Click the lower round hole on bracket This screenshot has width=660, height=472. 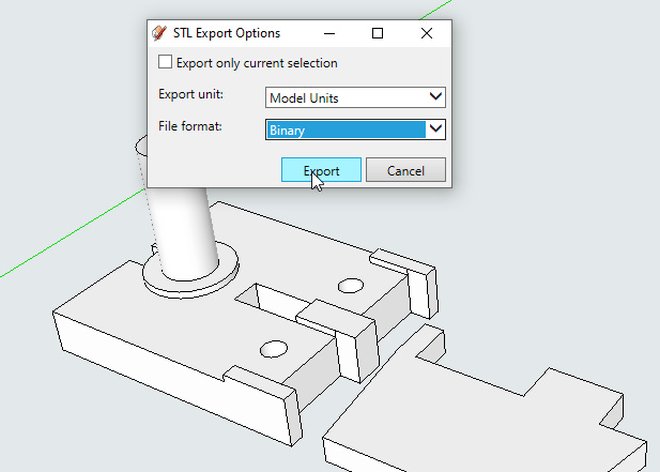(x=272, y=348)
